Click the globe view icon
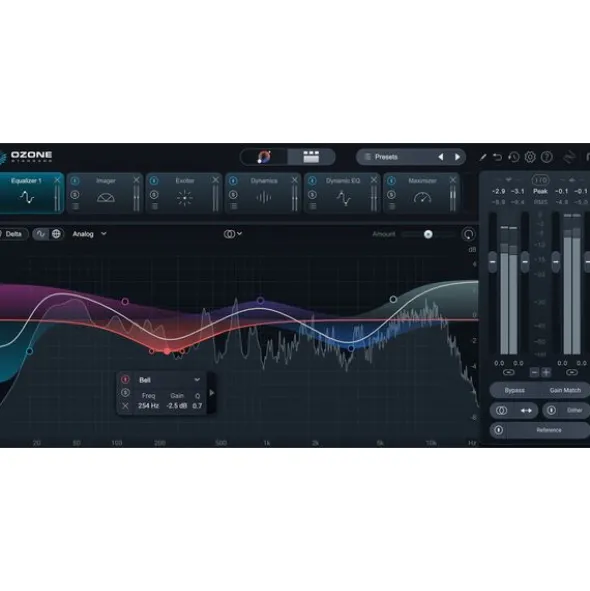 click(56, 234)
